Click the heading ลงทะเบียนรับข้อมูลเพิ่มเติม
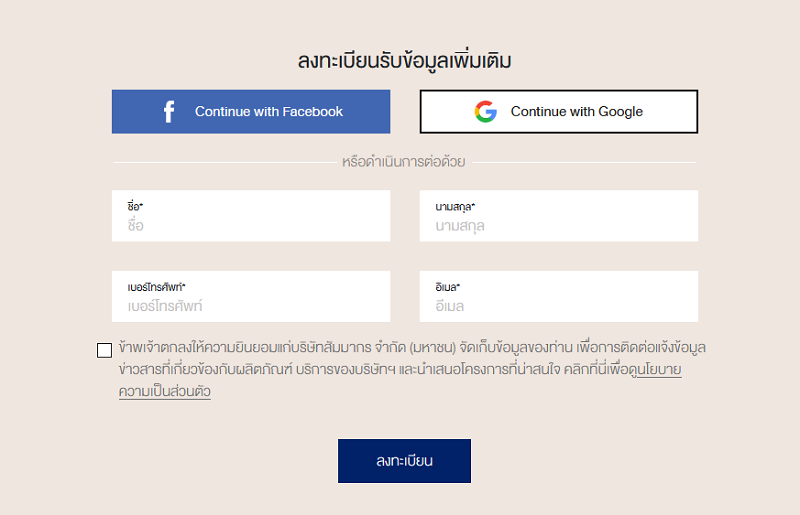Image resolution: width=800 pixels, height=515 pixels. pyautogui.click(x=405, y=61)
